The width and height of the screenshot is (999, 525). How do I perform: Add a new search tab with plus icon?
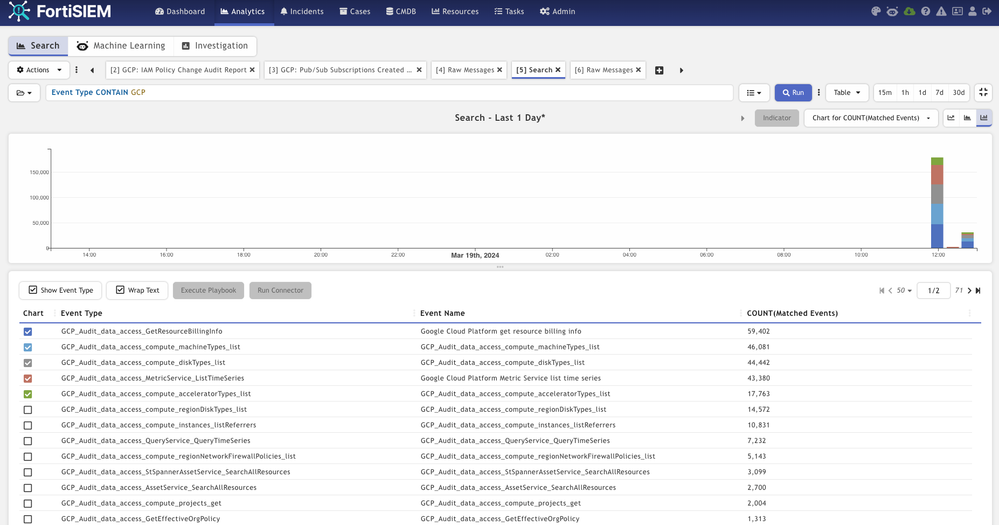pos(659,70)
